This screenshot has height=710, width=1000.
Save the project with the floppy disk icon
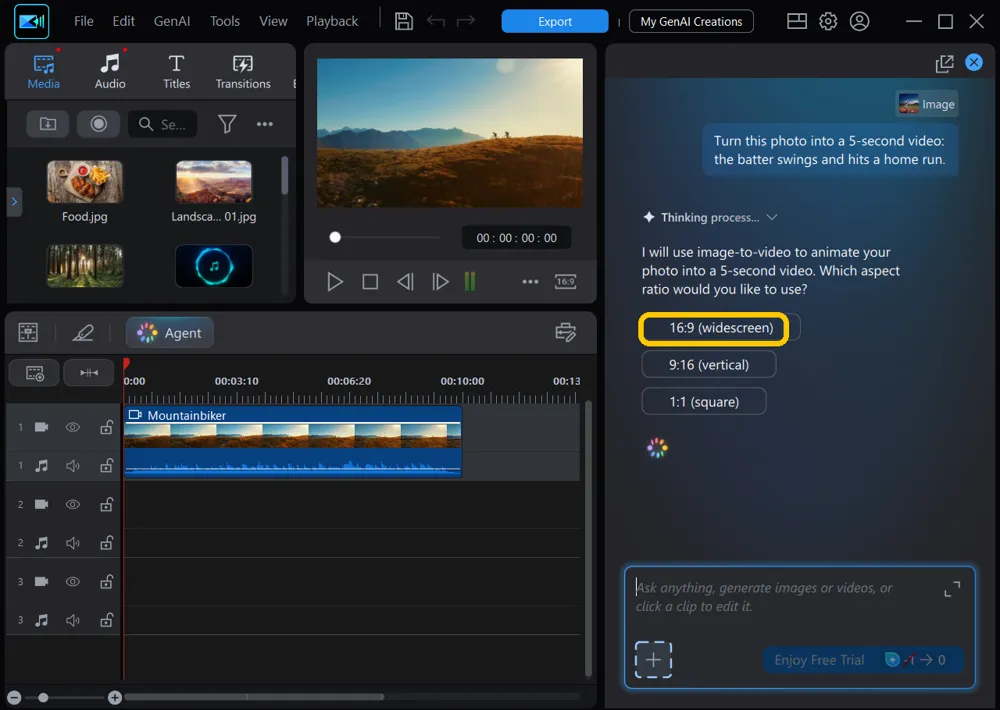tap(404, 21)
